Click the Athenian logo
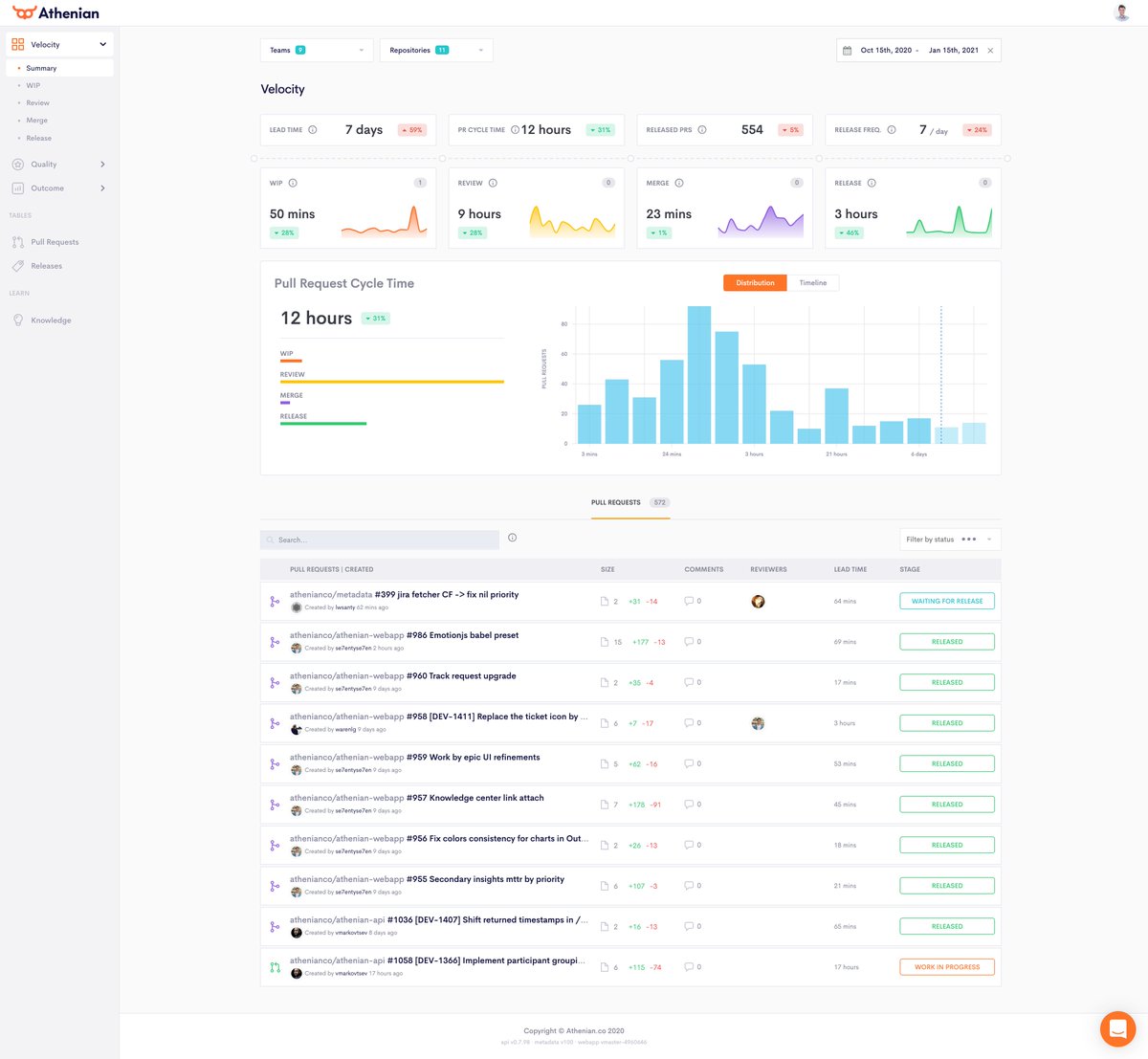1148x1059 pixels. 55,12
